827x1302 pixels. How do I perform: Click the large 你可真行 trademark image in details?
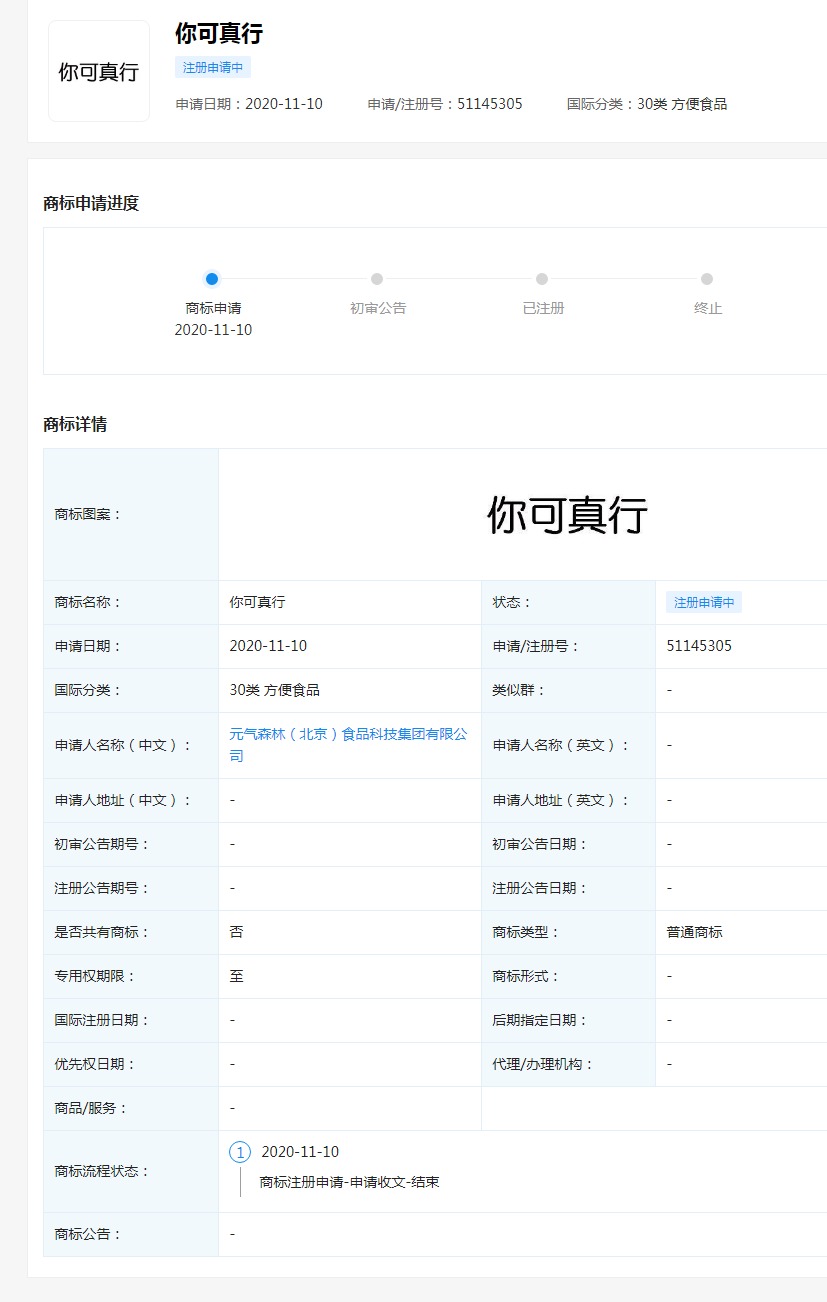568,515
